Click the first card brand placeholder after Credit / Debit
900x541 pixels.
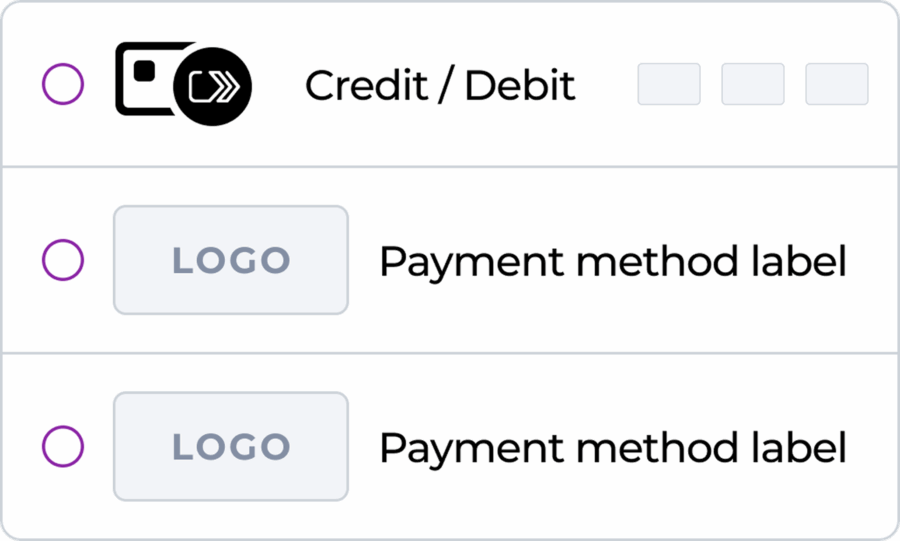click(x=669, y=84)
